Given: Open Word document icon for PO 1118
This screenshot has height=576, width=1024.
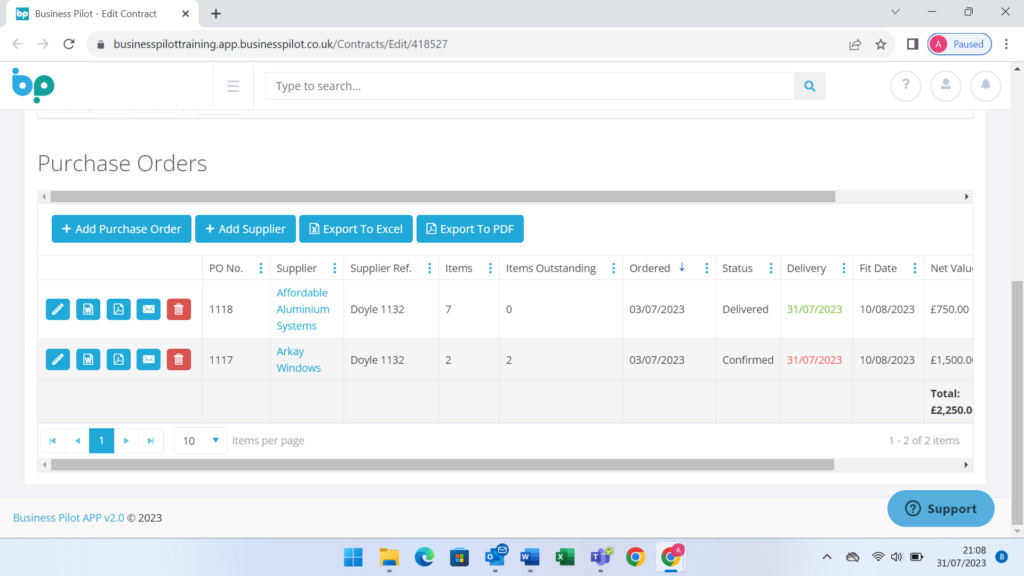Looking at the screenshot, I should click(88, 310).
